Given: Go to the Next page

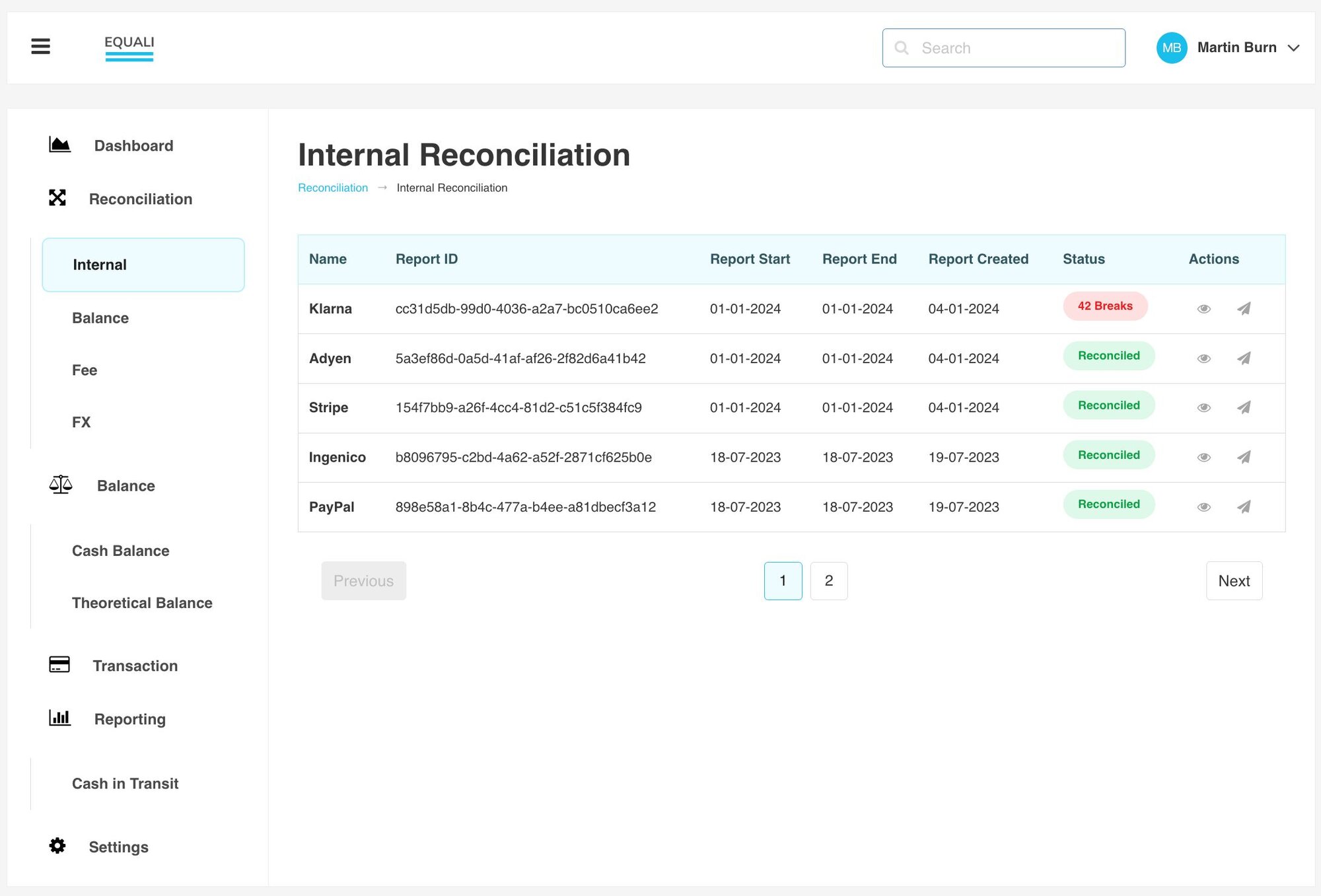Looking at the screenshot, I should [x=1233, y=580].
